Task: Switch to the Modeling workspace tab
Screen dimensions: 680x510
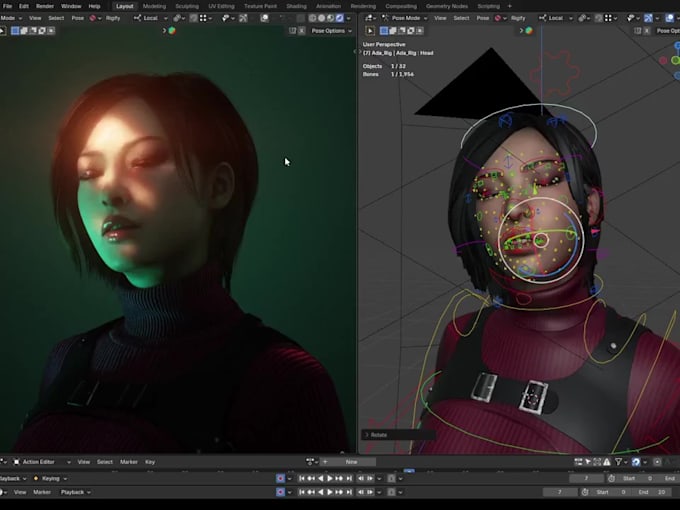Action: point(154,6)
